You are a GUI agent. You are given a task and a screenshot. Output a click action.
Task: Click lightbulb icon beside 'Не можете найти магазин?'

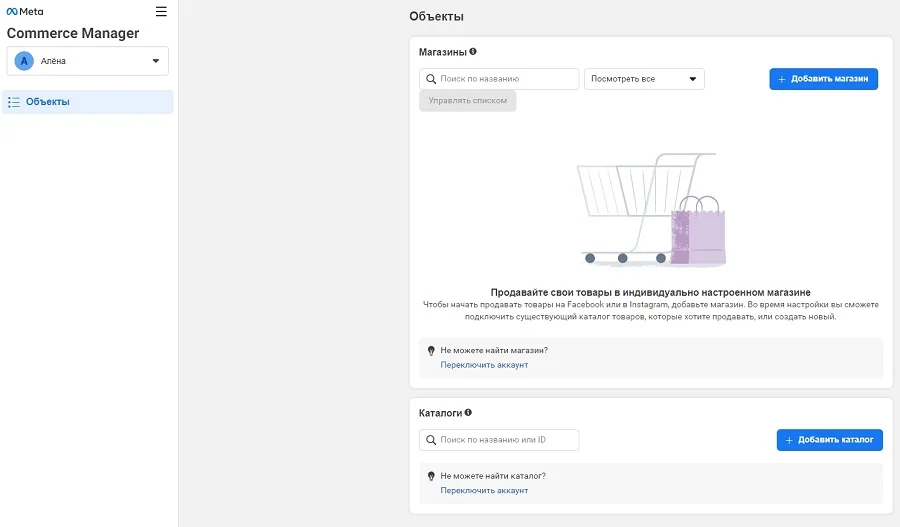pyautogui.click(x=432, y=351)
